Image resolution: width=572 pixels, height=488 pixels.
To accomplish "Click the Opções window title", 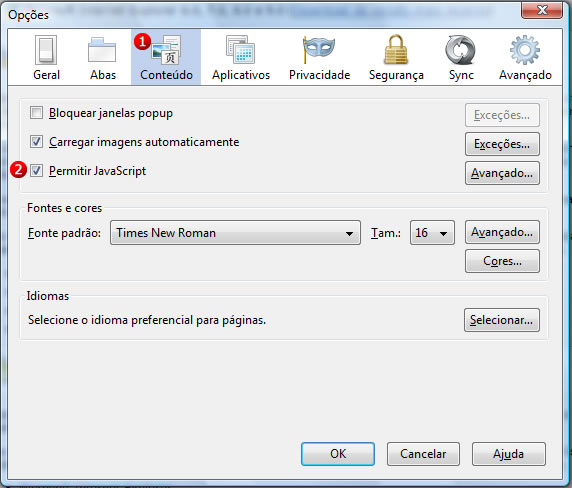I will point(28,15).
